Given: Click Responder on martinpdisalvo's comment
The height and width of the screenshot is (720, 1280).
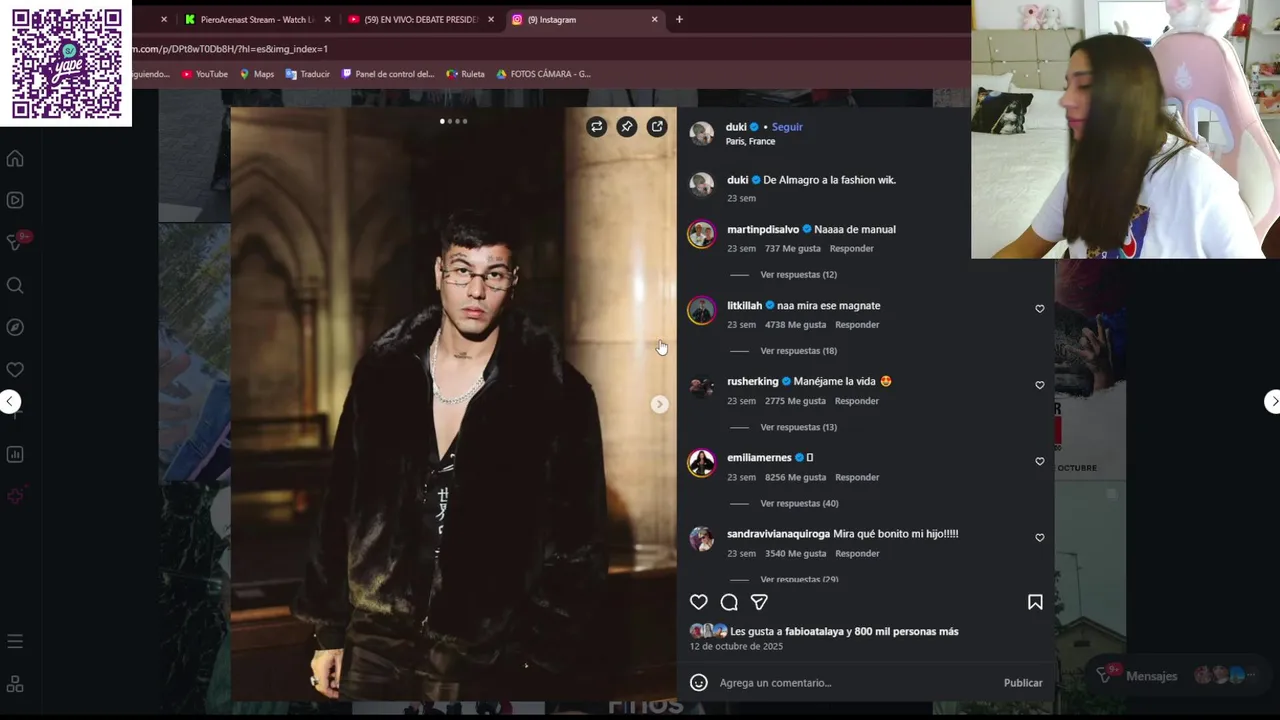Looking at the screenshot, I should [x=851, y=248].
